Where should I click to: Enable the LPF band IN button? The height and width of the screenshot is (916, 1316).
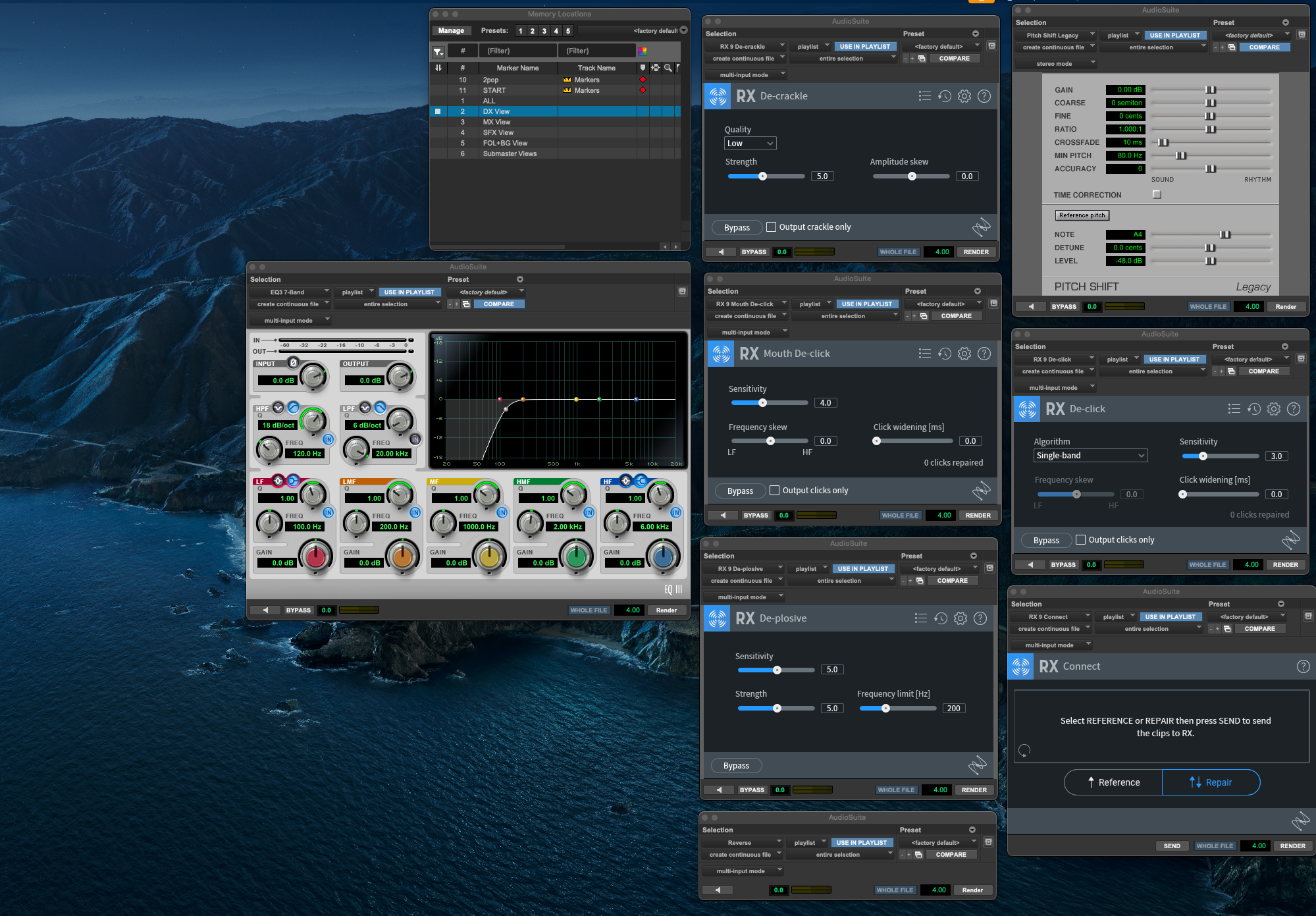(x=415, y=439)
